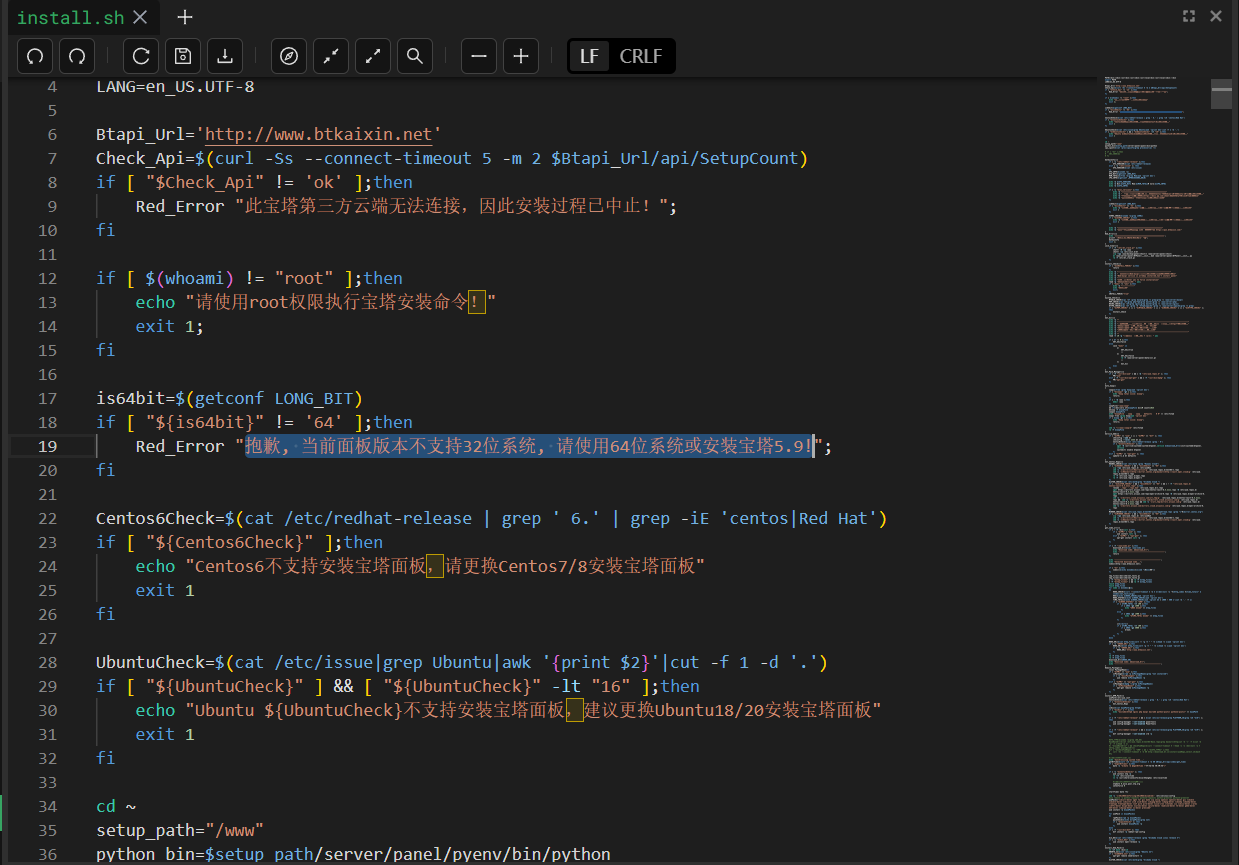Open search with magnifier icon
Image resolution: width=1239 pixels, height=865 pixels.
coord(415,57)
